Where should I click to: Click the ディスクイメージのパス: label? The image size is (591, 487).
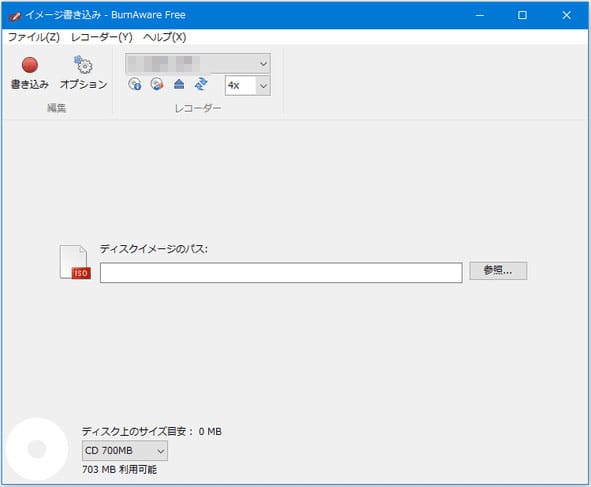click(x=154, y=249)
